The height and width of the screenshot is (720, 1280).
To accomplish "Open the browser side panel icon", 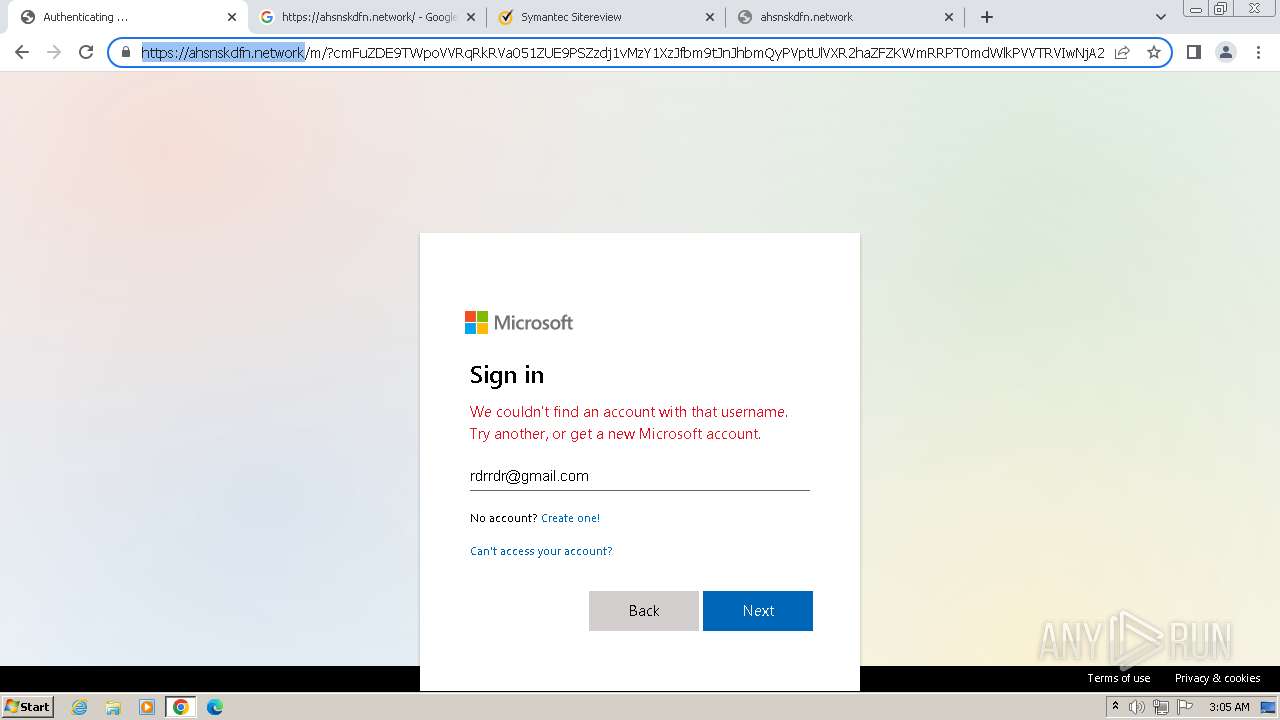I will pos(1193,52).
